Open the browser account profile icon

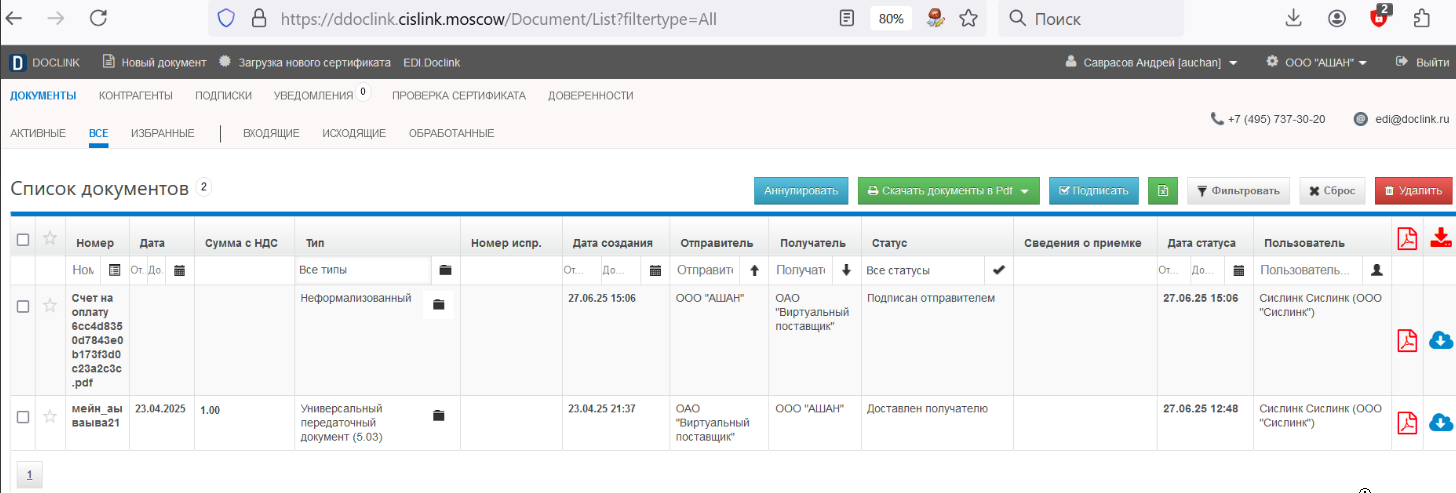click(1337, 18)
